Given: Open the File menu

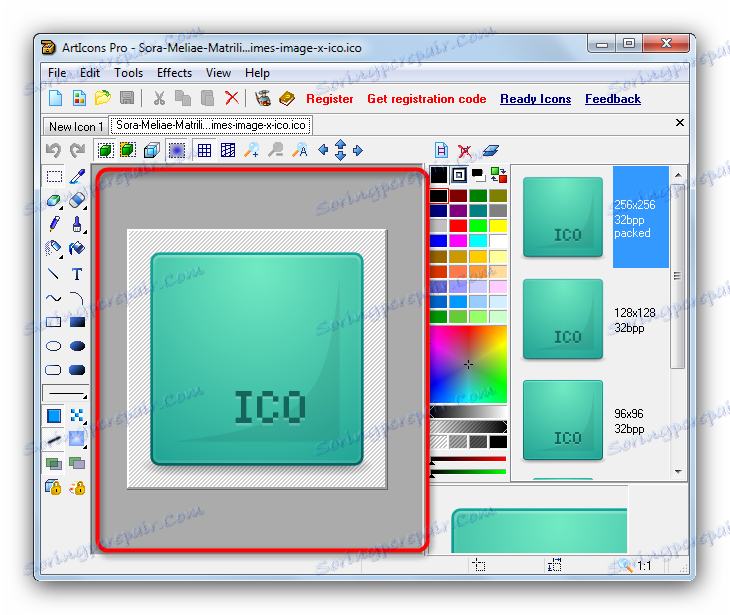Looking at the screenshot, I should tap(57, 73).
